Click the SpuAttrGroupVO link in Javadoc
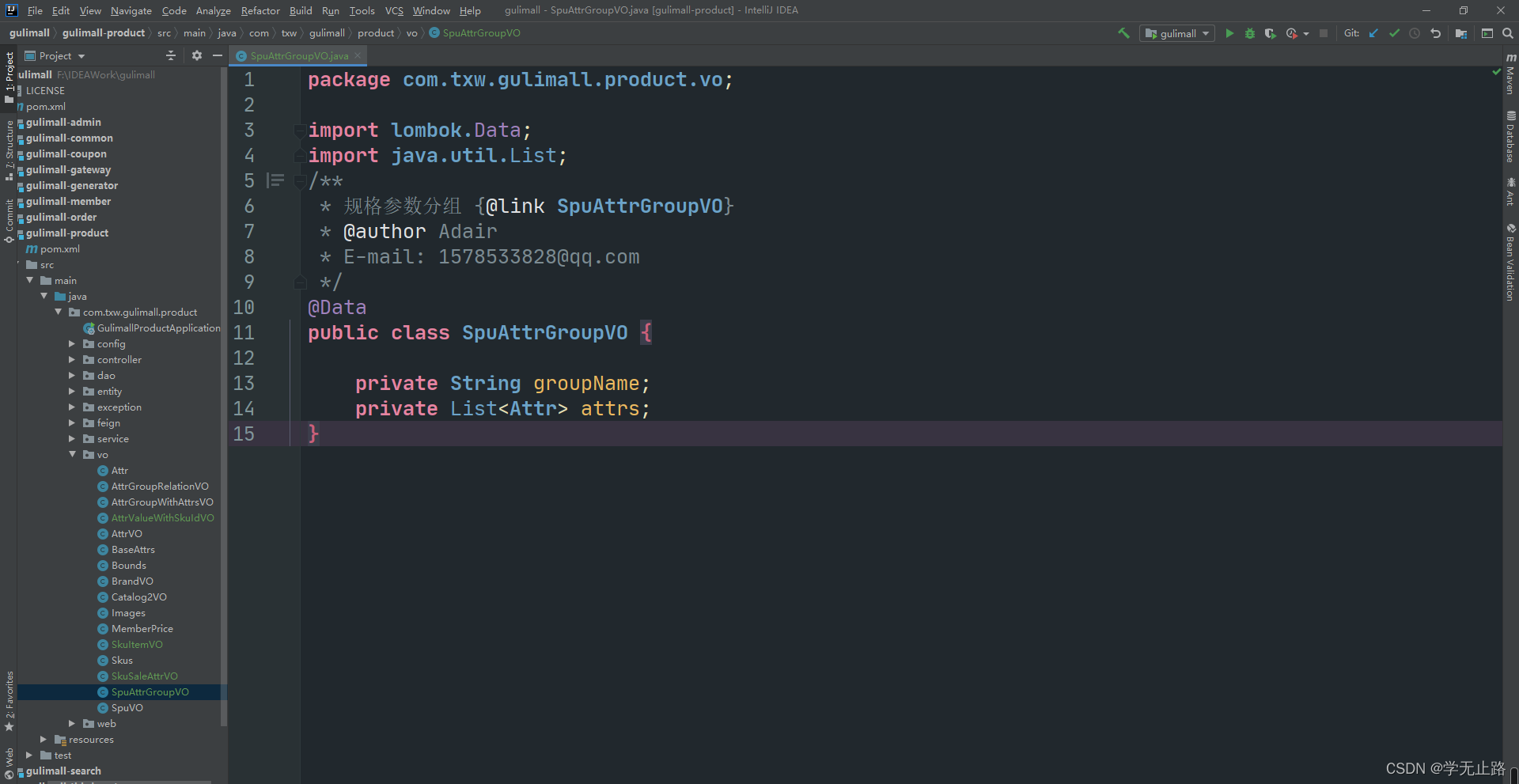The width and height of the screenshot is (1519, 784). [x=639, y=206]
